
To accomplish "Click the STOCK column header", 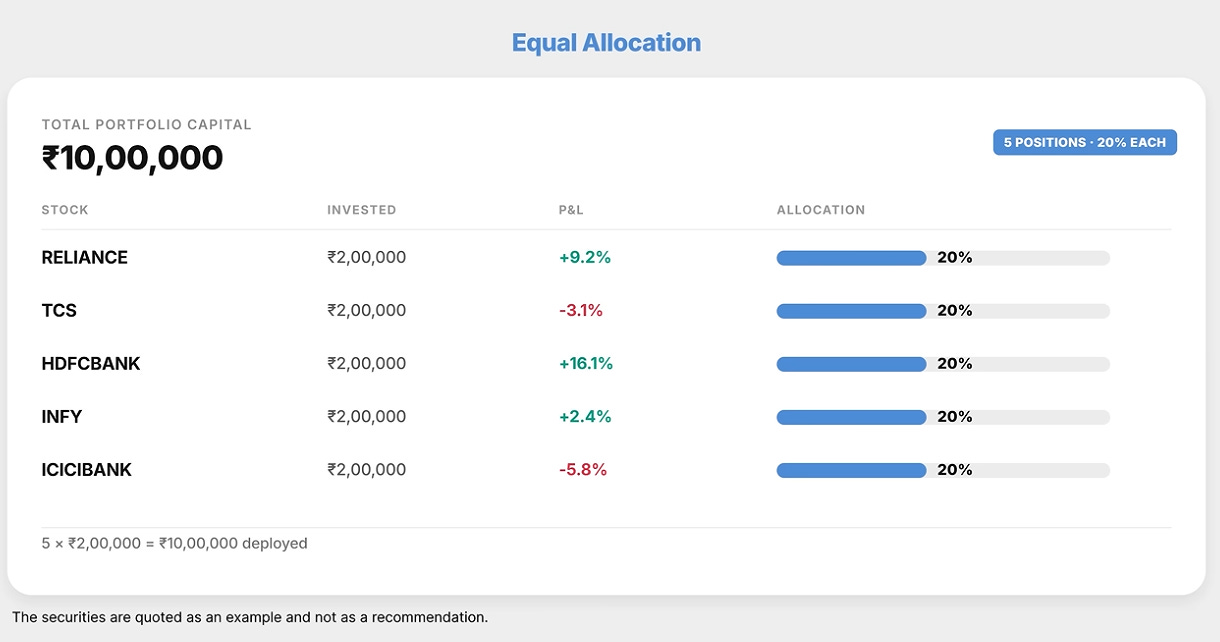I will 65,210.
